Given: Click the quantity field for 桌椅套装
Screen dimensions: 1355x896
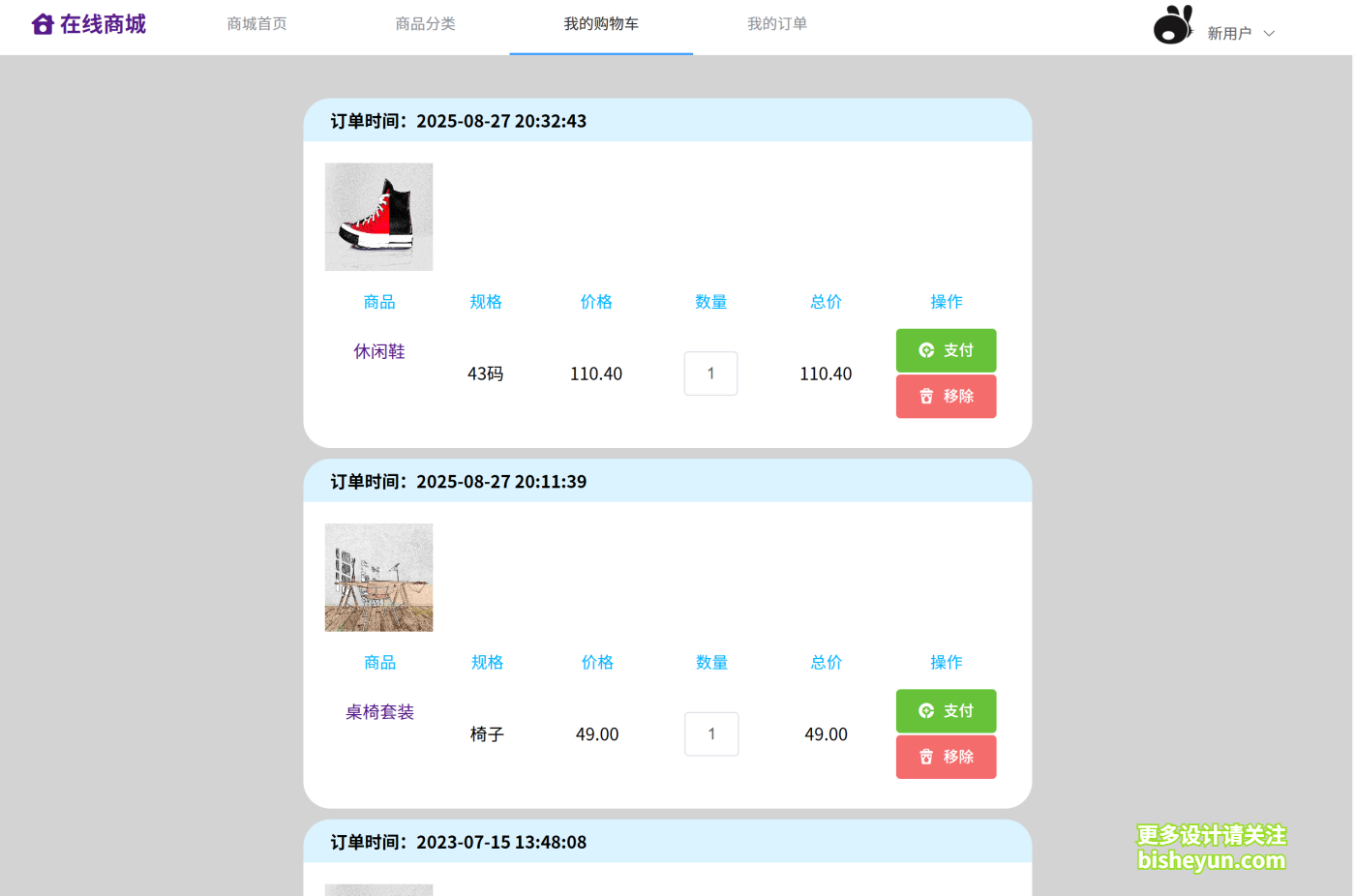Looking at the screenshot, I should [711, 734].
